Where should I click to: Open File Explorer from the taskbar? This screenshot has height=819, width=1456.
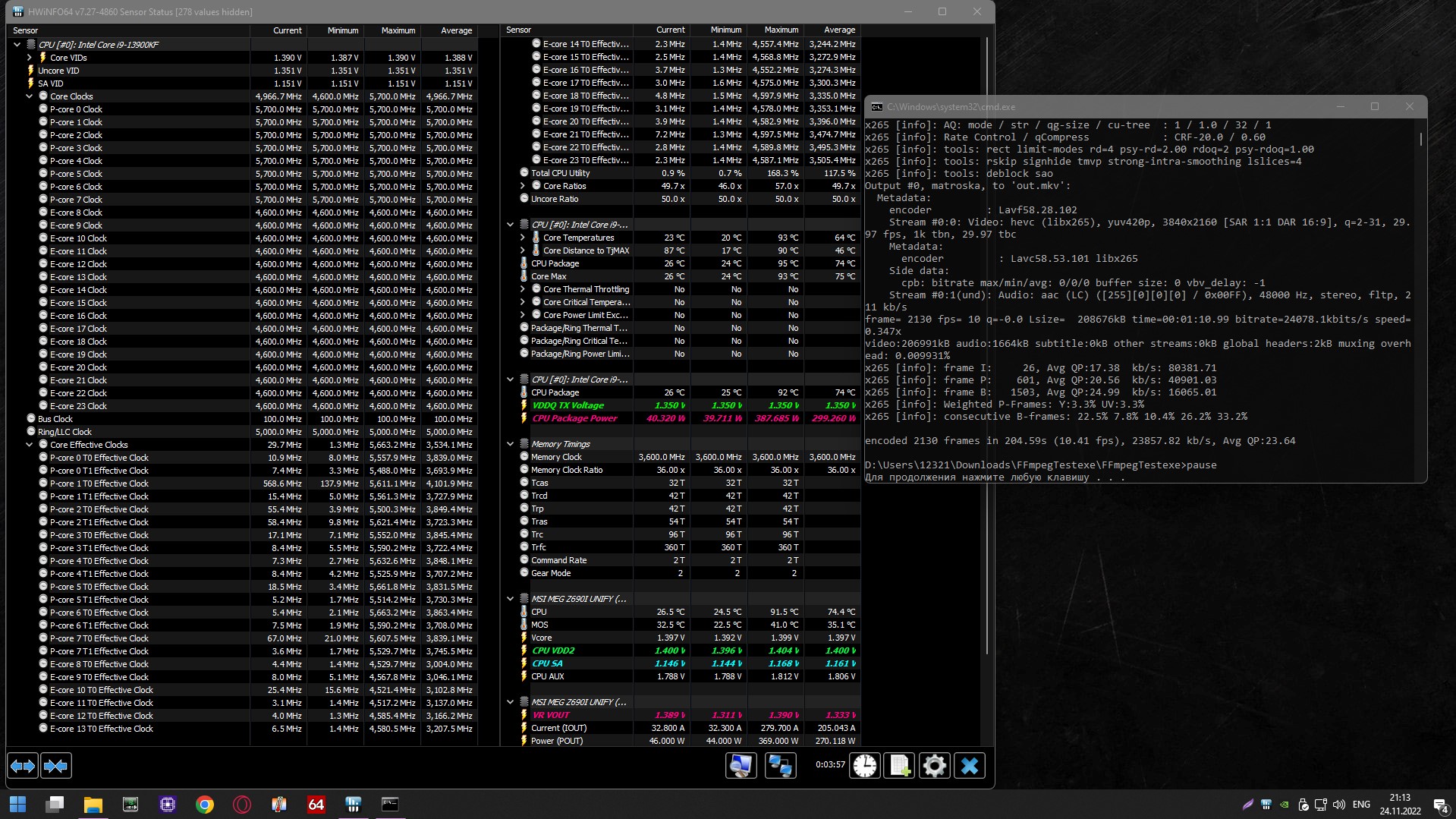[x=93, y=805]
